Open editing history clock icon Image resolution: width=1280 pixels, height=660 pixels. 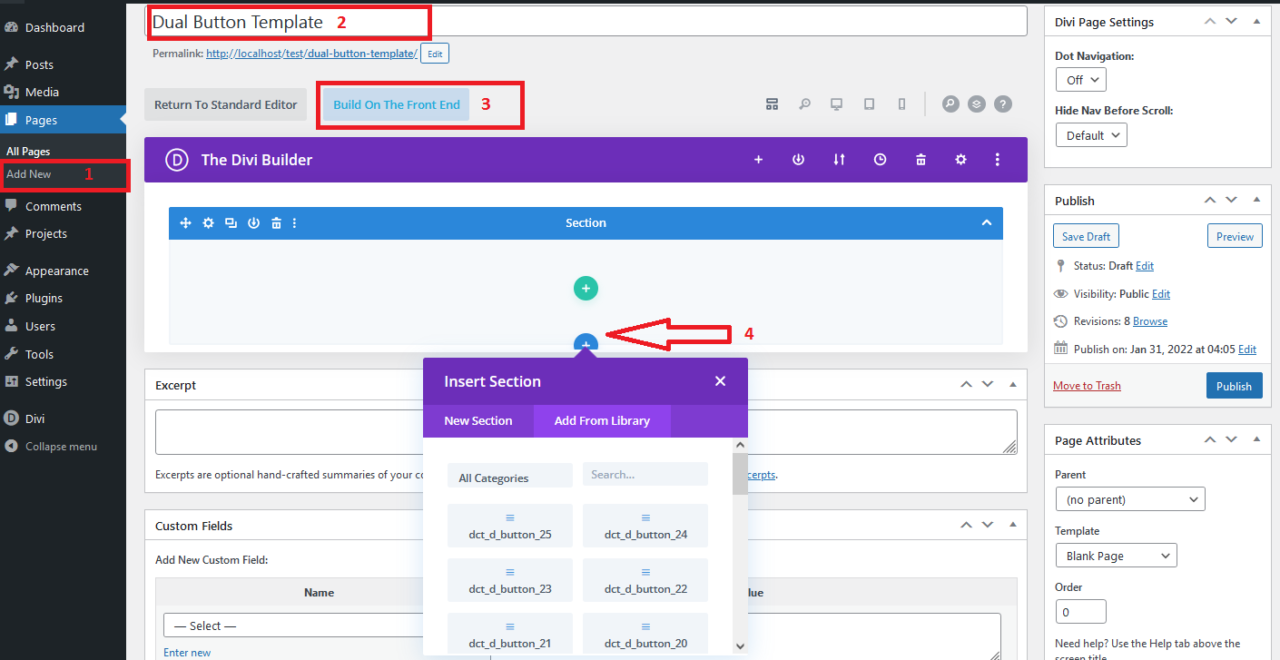(880, 159)
